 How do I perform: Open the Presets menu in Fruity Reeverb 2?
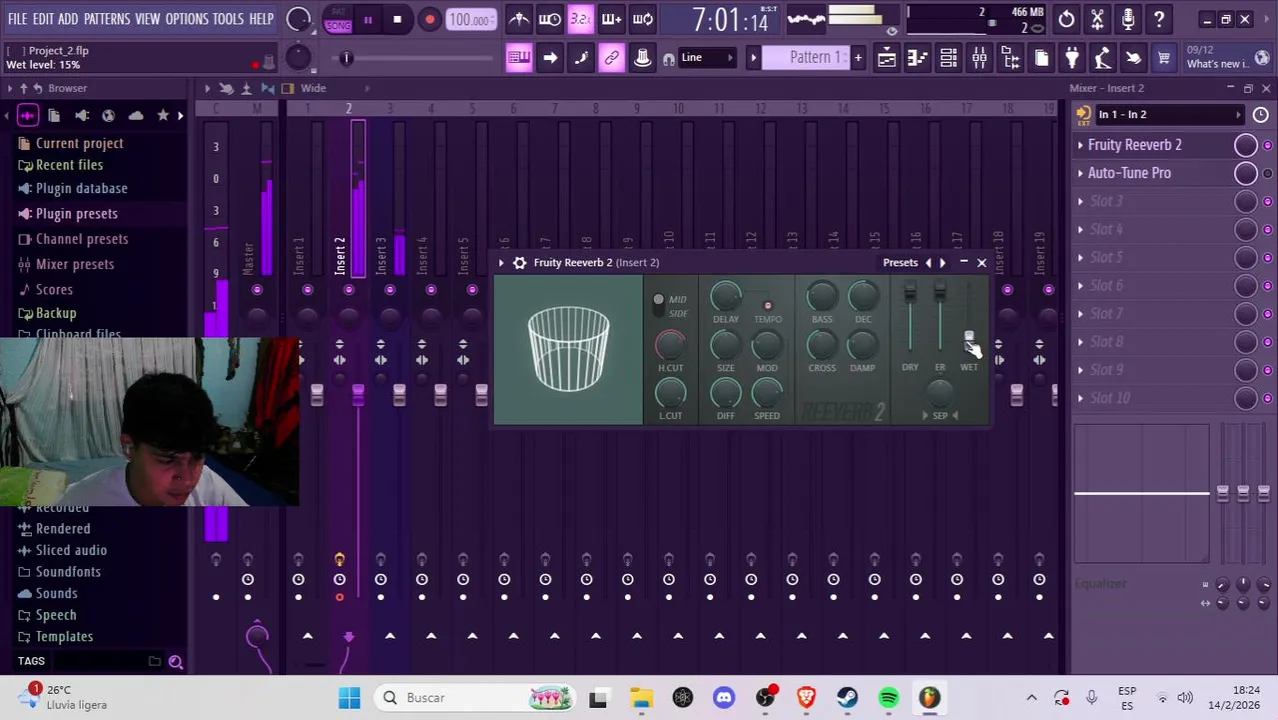900,263
